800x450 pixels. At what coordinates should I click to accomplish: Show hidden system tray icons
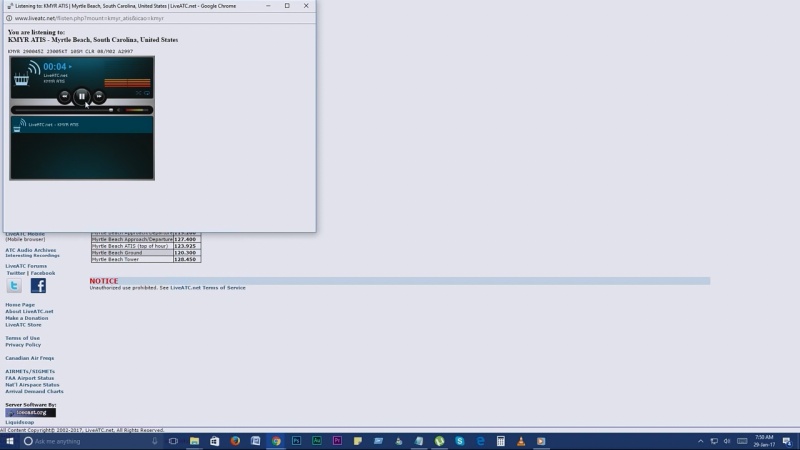[701, 441]
